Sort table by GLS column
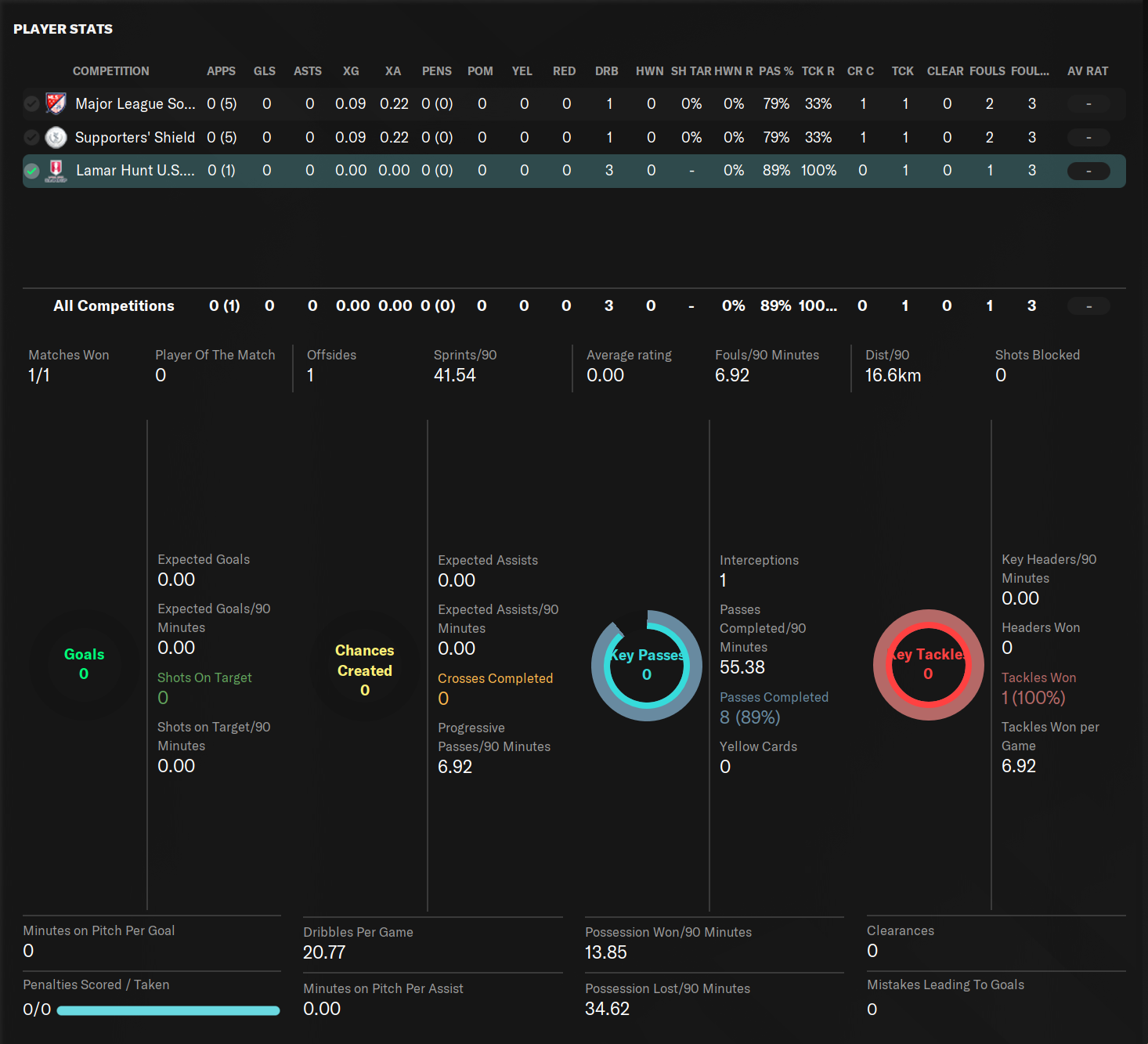 click(x=265, y=71)
